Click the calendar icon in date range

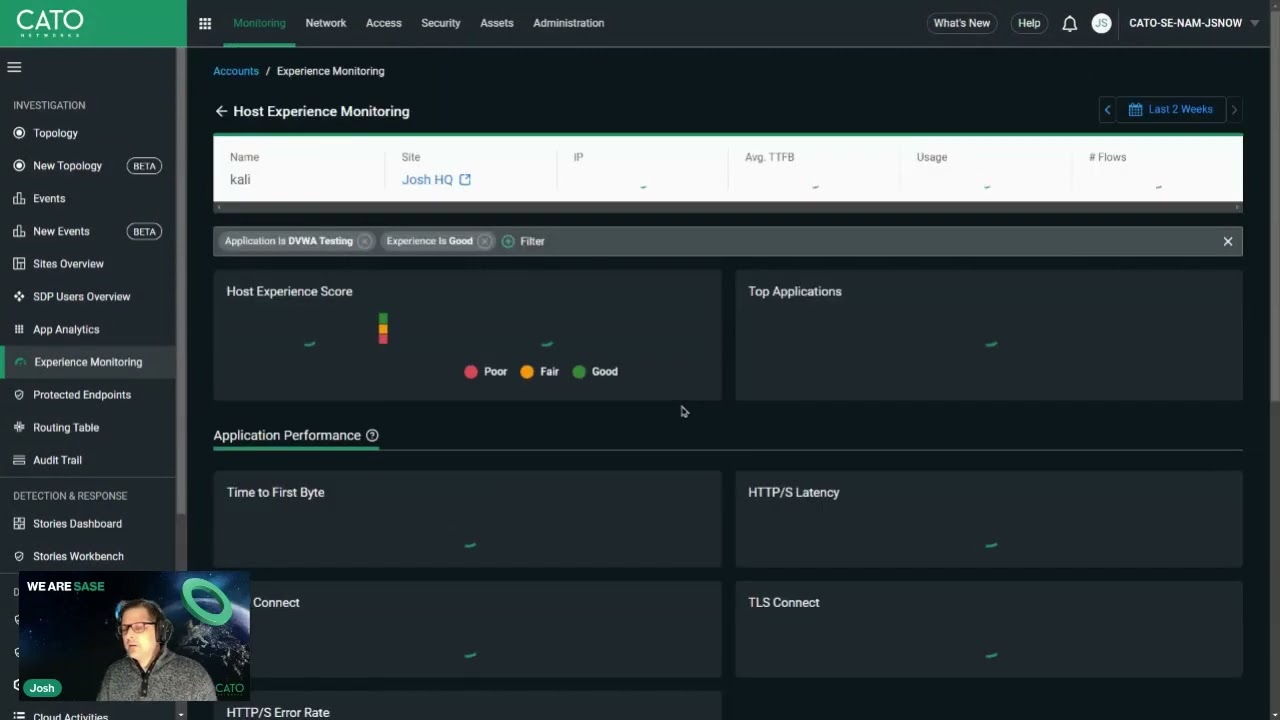[x=1135, y=109]
